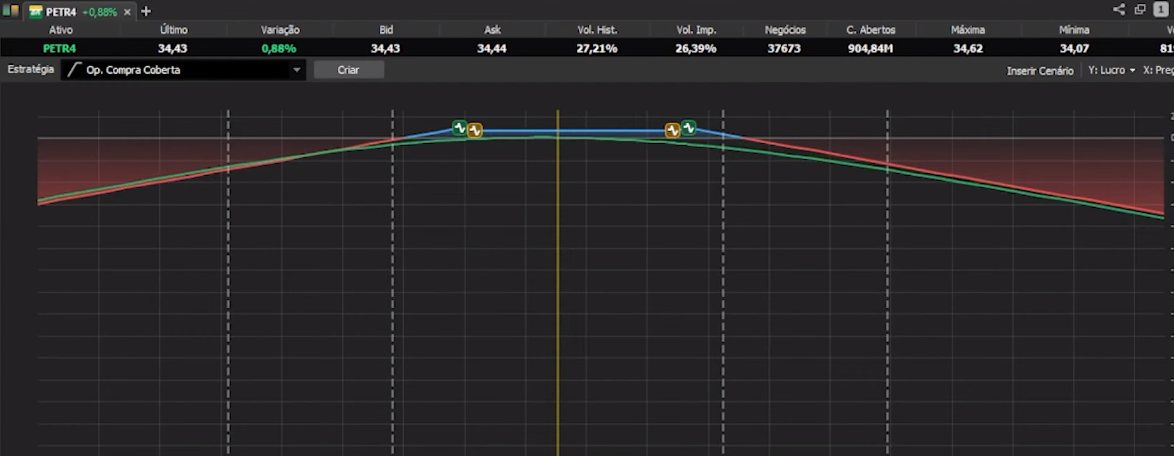Screen dimensions: 1174x456
Task: Click the Vol. Imp. column header
Action: tap(696, 30)
